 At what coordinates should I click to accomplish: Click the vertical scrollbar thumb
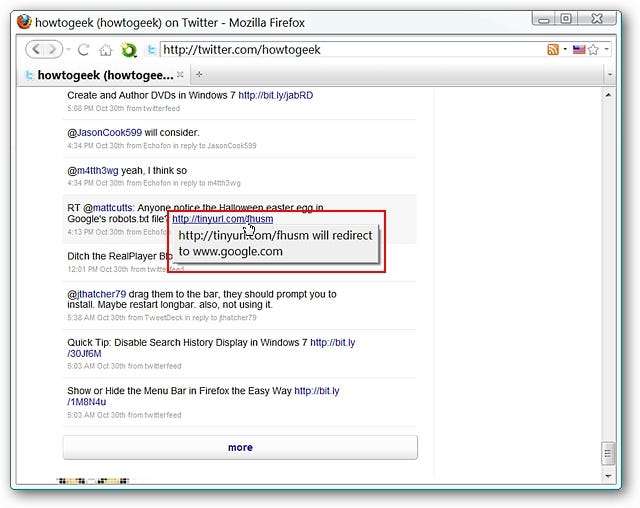[x=608, y=453]
